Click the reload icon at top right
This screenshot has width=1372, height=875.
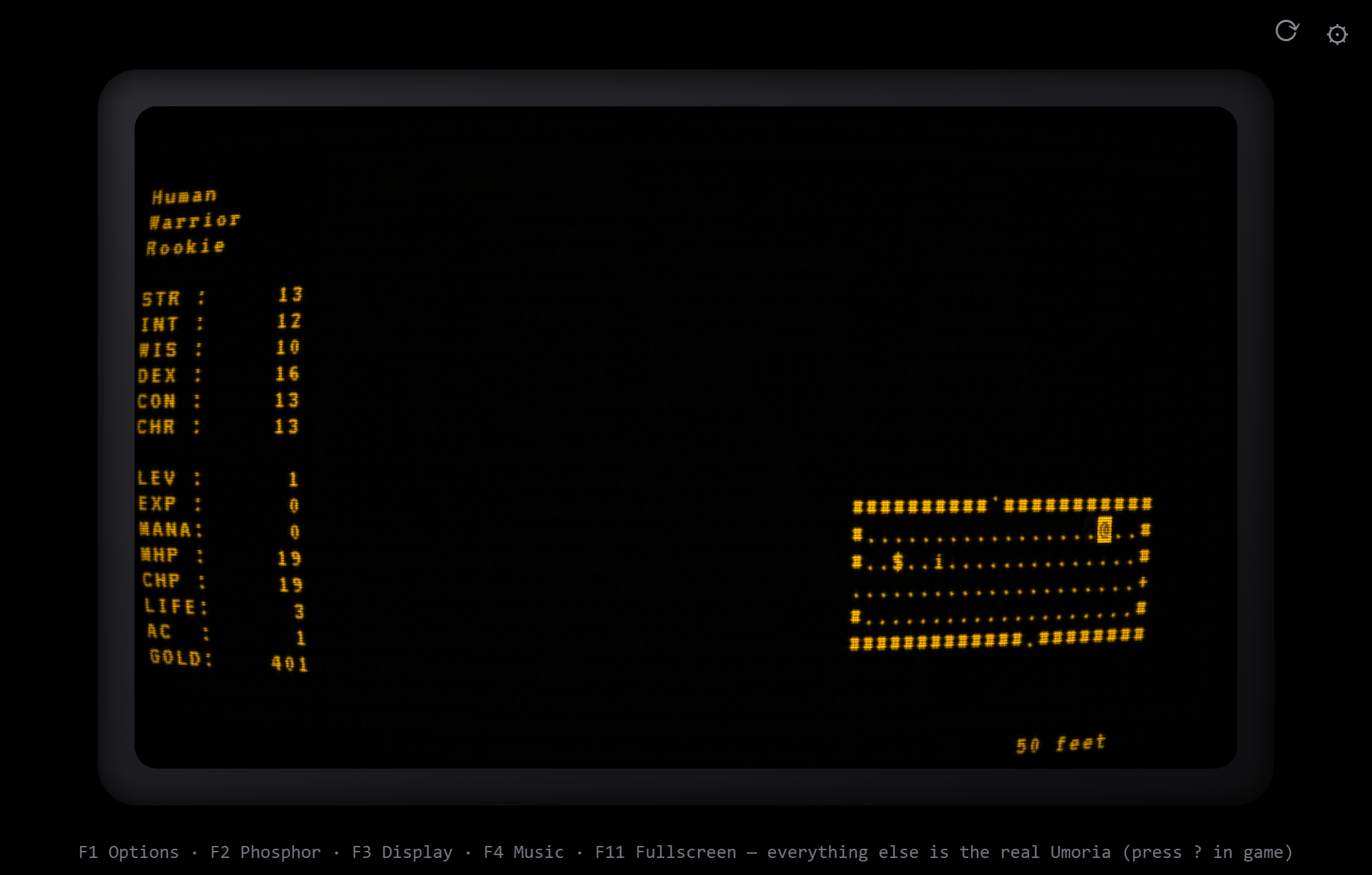[1286, 31]
